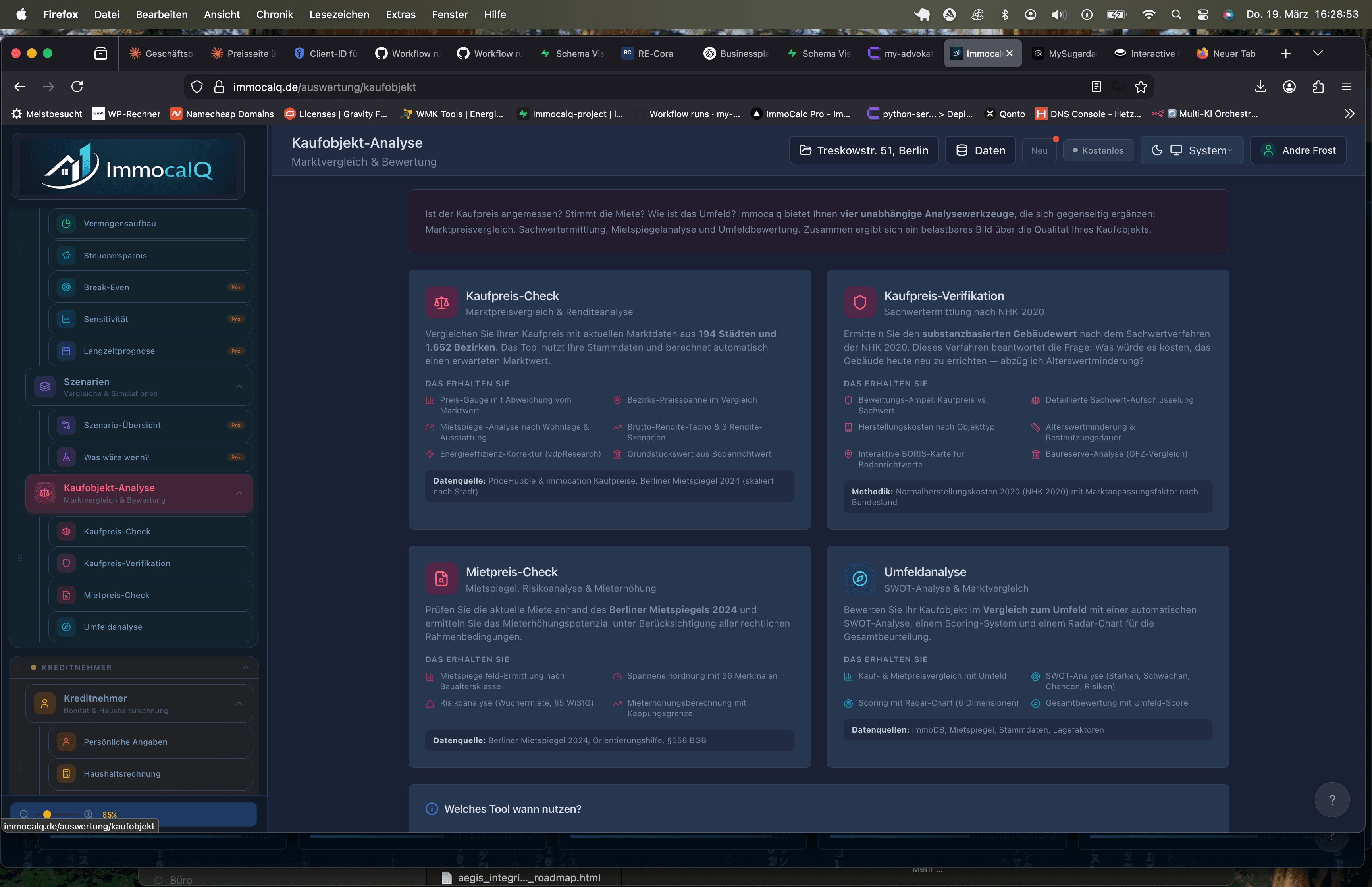Viewport: 1372px width, 887px height.
Task: Open a new tab with the plus button
Action: [1285, 54]
